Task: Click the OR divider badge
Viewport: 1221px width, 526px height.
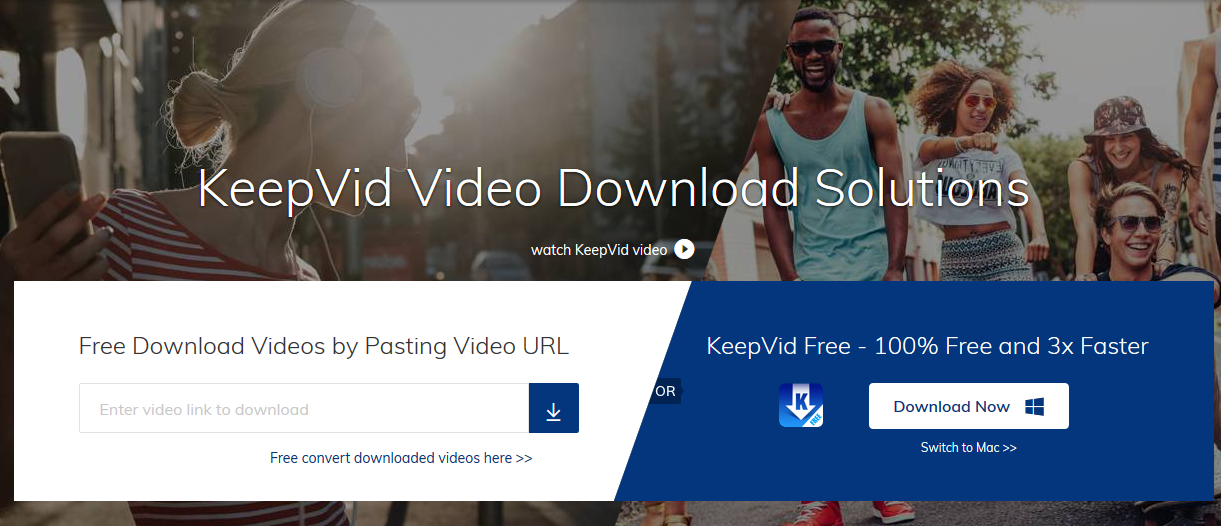Action: click(x=665, y=391)
